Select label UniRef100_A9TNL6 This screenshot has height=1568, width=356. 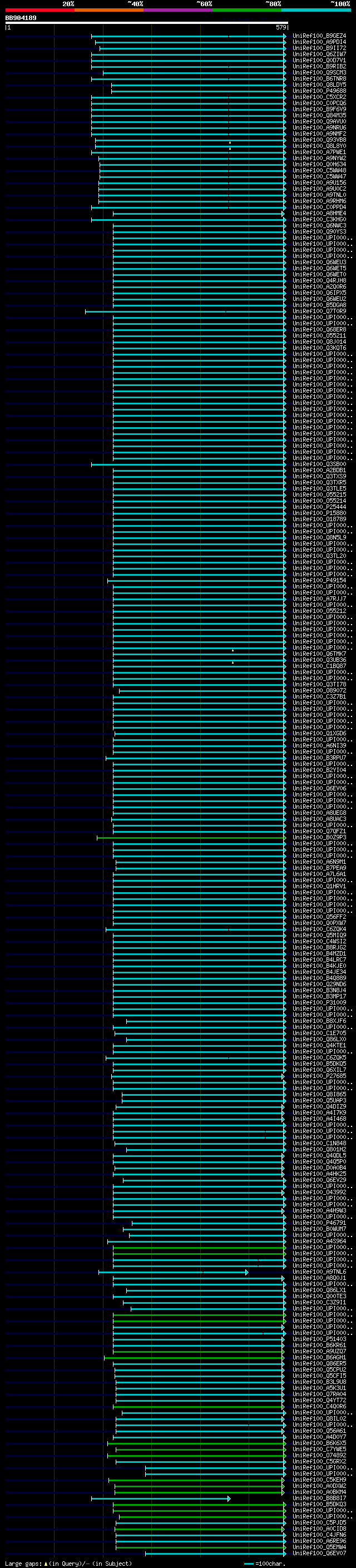coord(319,1272)
